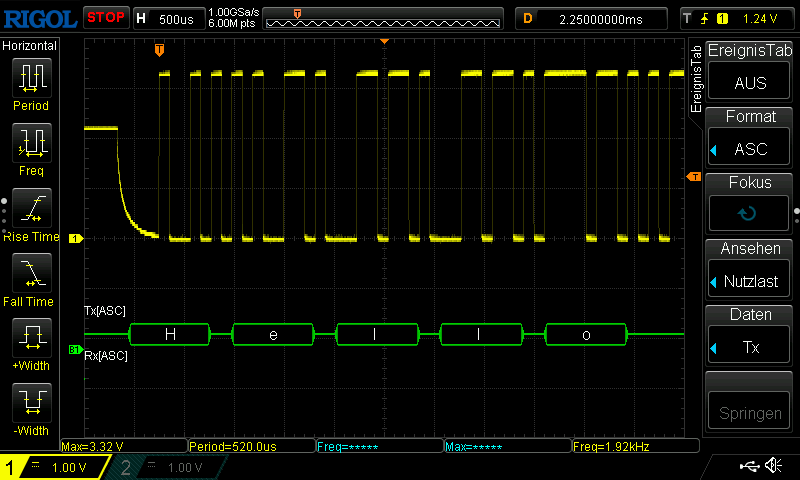
Task: Click the sample rate 1.00GSa/s readout
Action: coord(234,12)
